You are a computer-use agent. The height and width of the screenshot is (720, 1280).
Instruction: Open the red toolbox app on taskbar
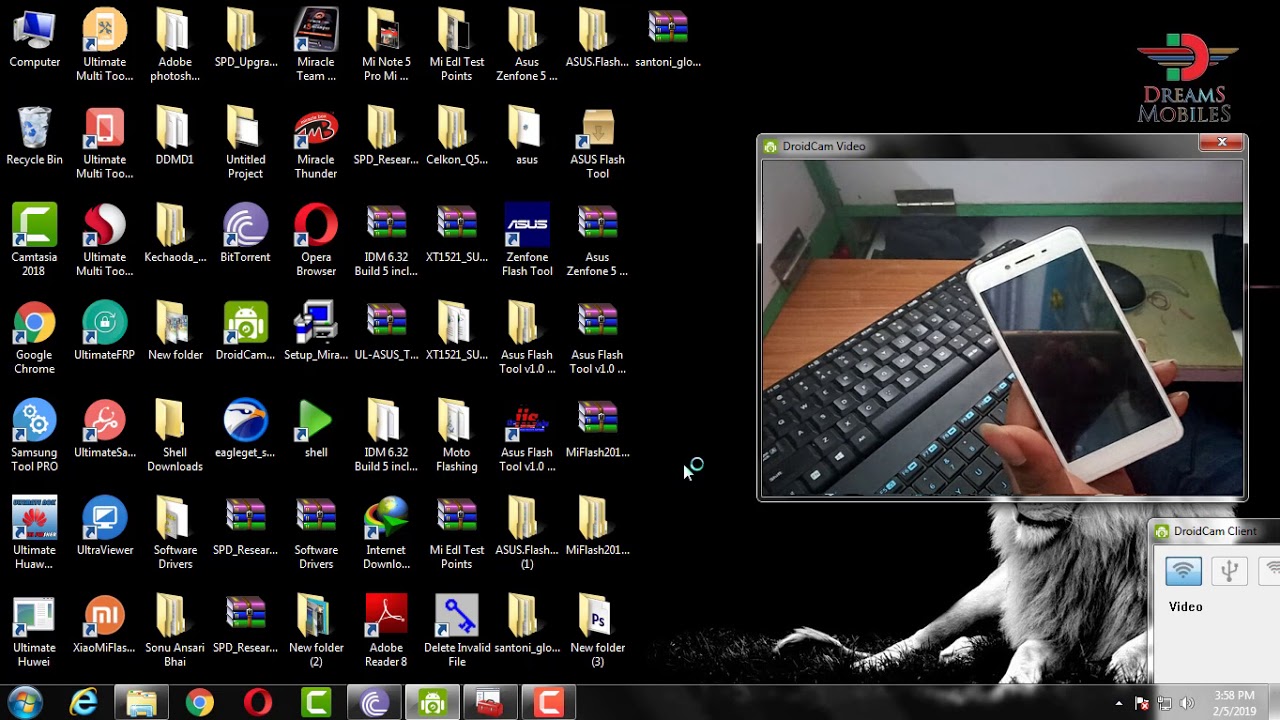pos(490,703)
